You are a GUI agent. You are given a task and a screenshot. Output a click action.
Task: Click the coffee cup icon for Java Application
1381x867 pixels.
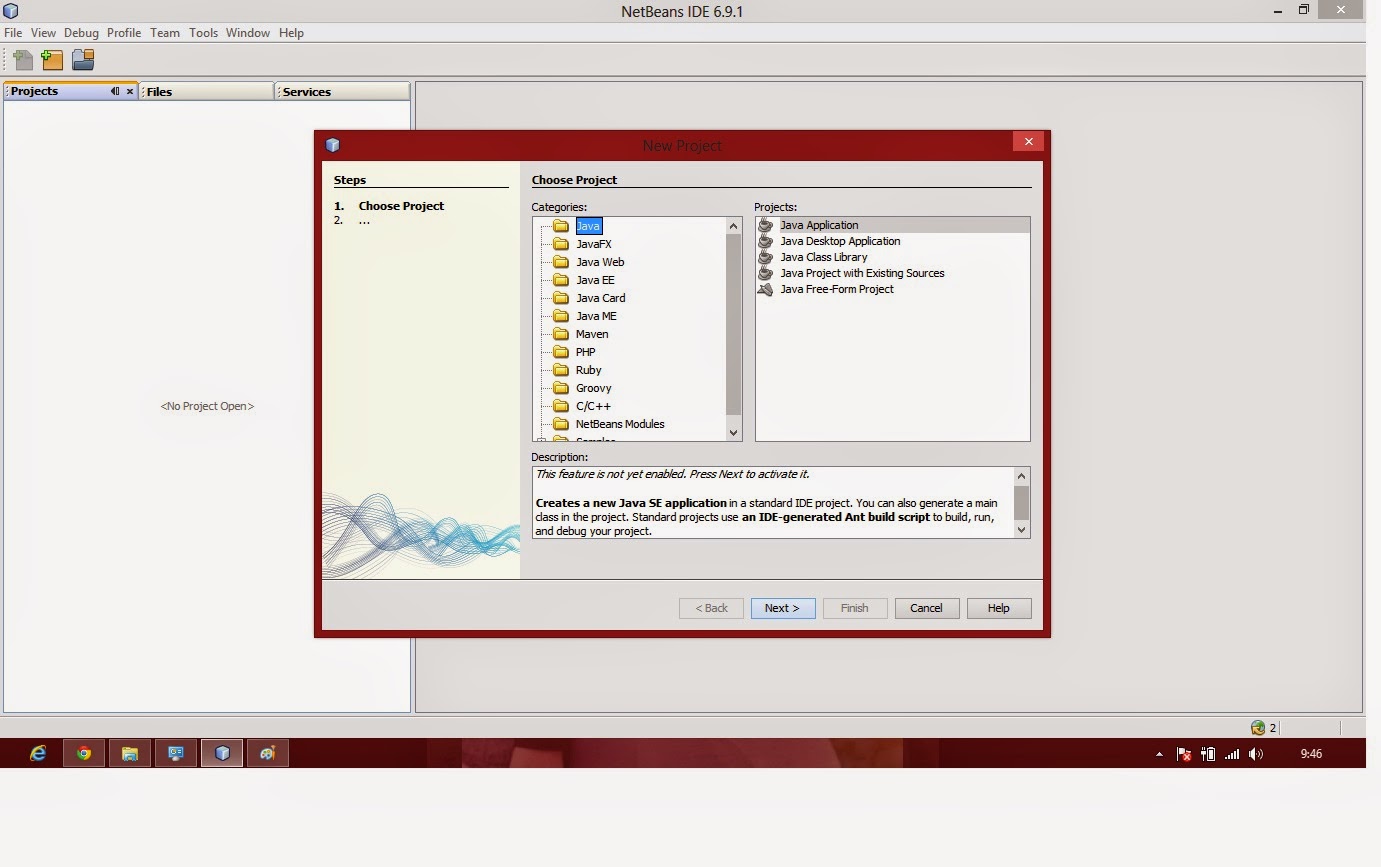coord(766,225)
